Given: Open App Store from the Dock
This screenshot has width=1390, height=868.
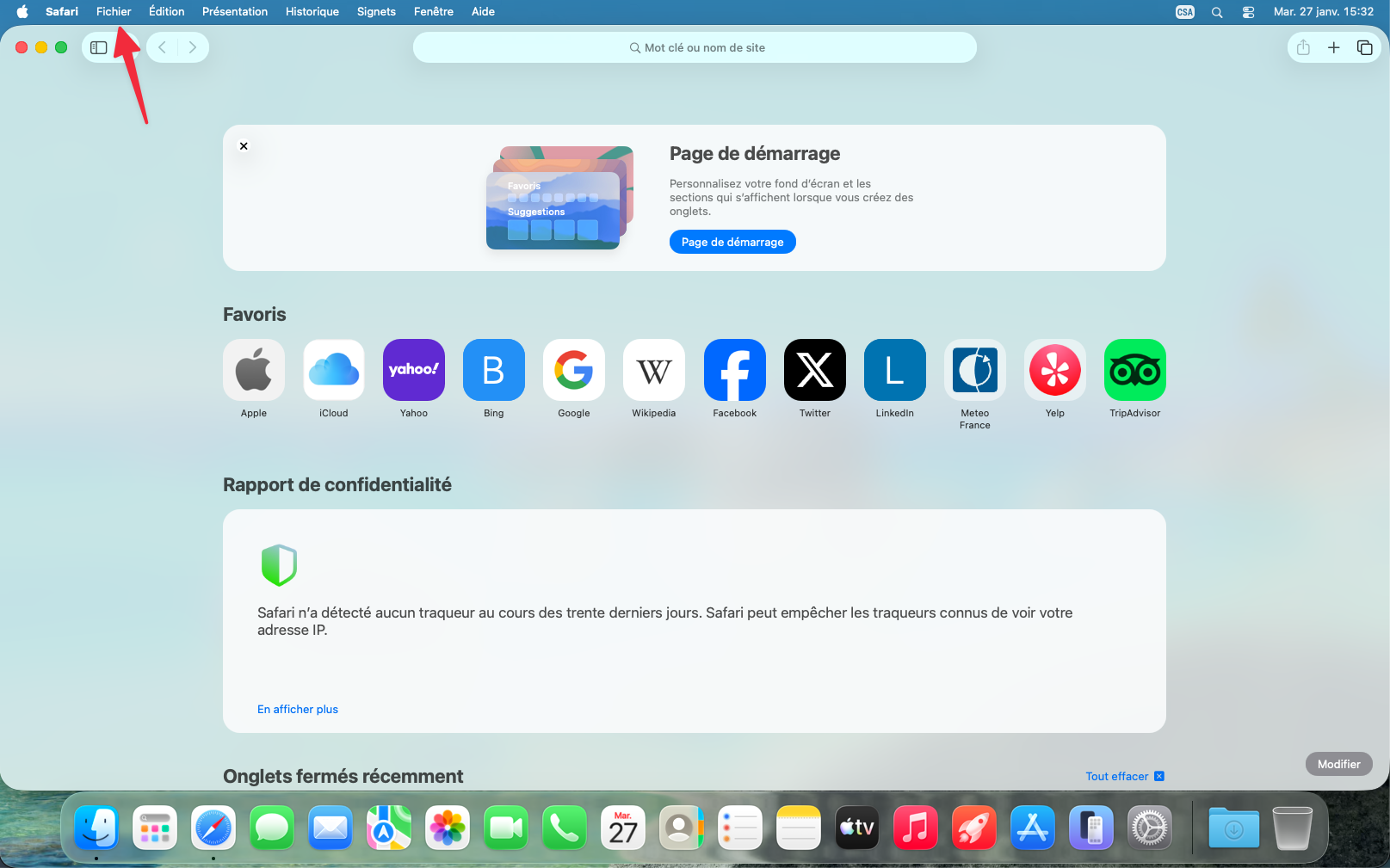Looking at the screenshot, I should tap(1033, 828).
